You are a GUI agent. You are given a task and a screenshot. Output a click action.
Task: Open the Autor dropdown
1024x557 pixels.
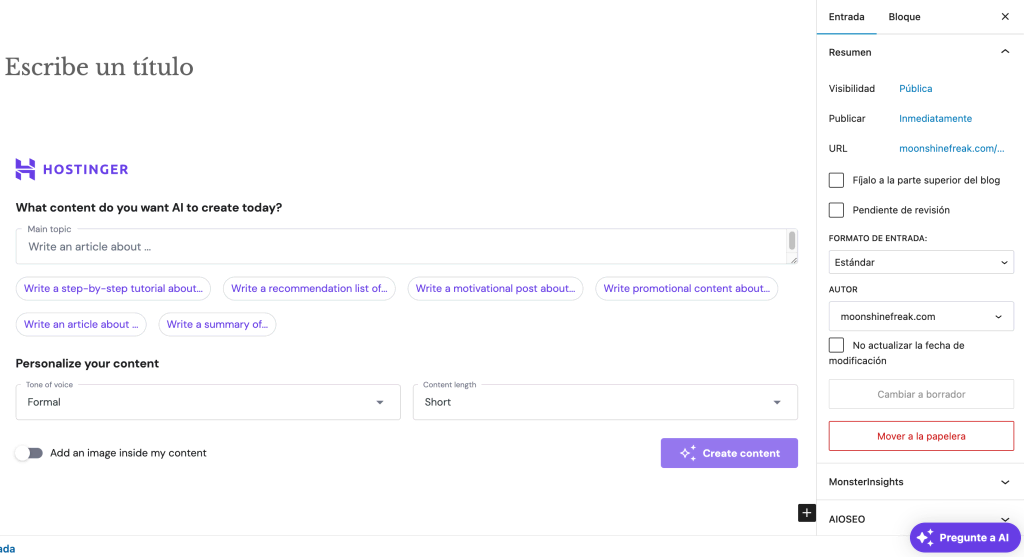coord(921,317)
